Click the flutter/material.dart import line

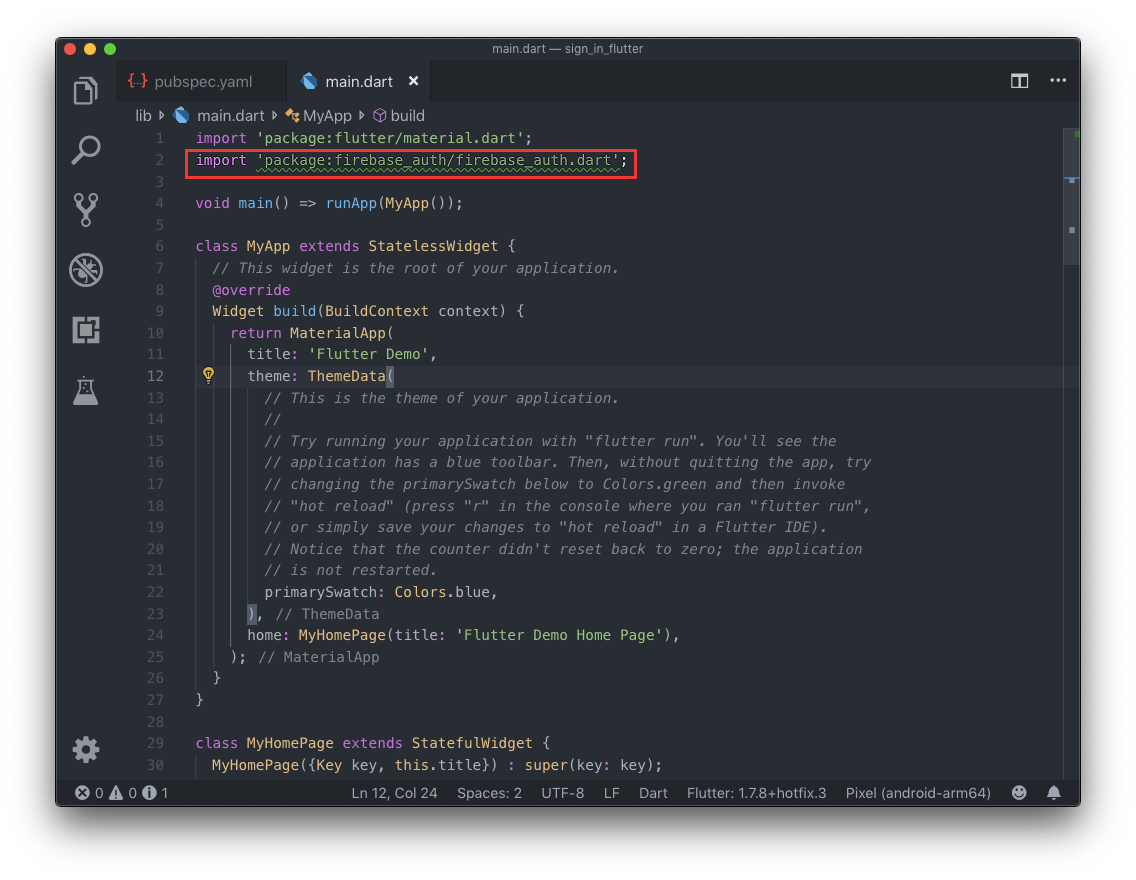click(364, 138)
